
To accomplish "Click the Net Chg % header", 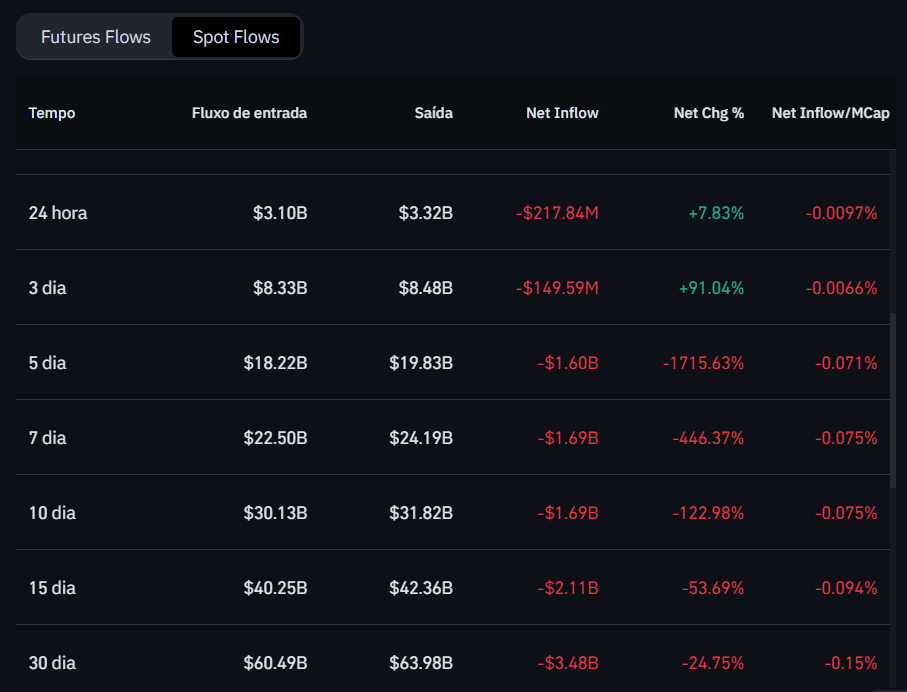I will (x=708, y=113).
